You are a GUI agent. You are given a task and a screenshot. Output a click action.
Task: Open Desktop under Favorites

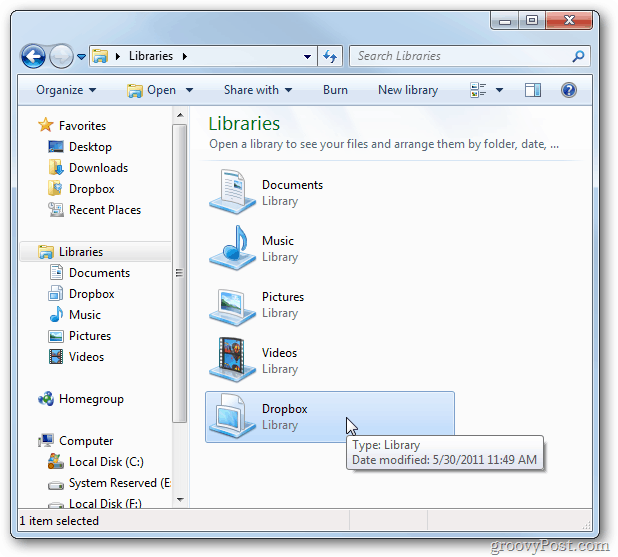pyautogui.click(x=90, y=147)
